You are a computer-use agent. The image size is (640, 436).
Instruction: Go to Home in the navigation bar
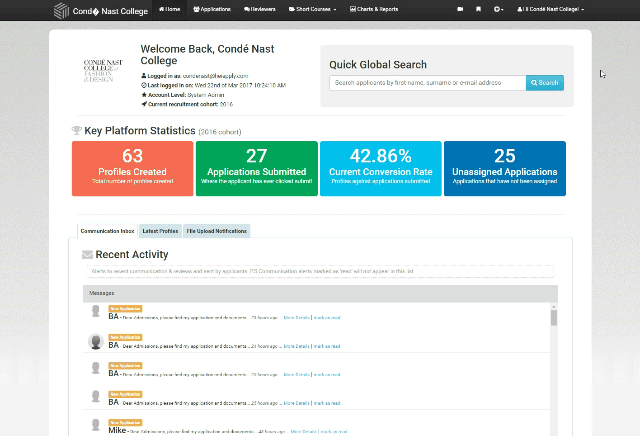pos(169,9)
